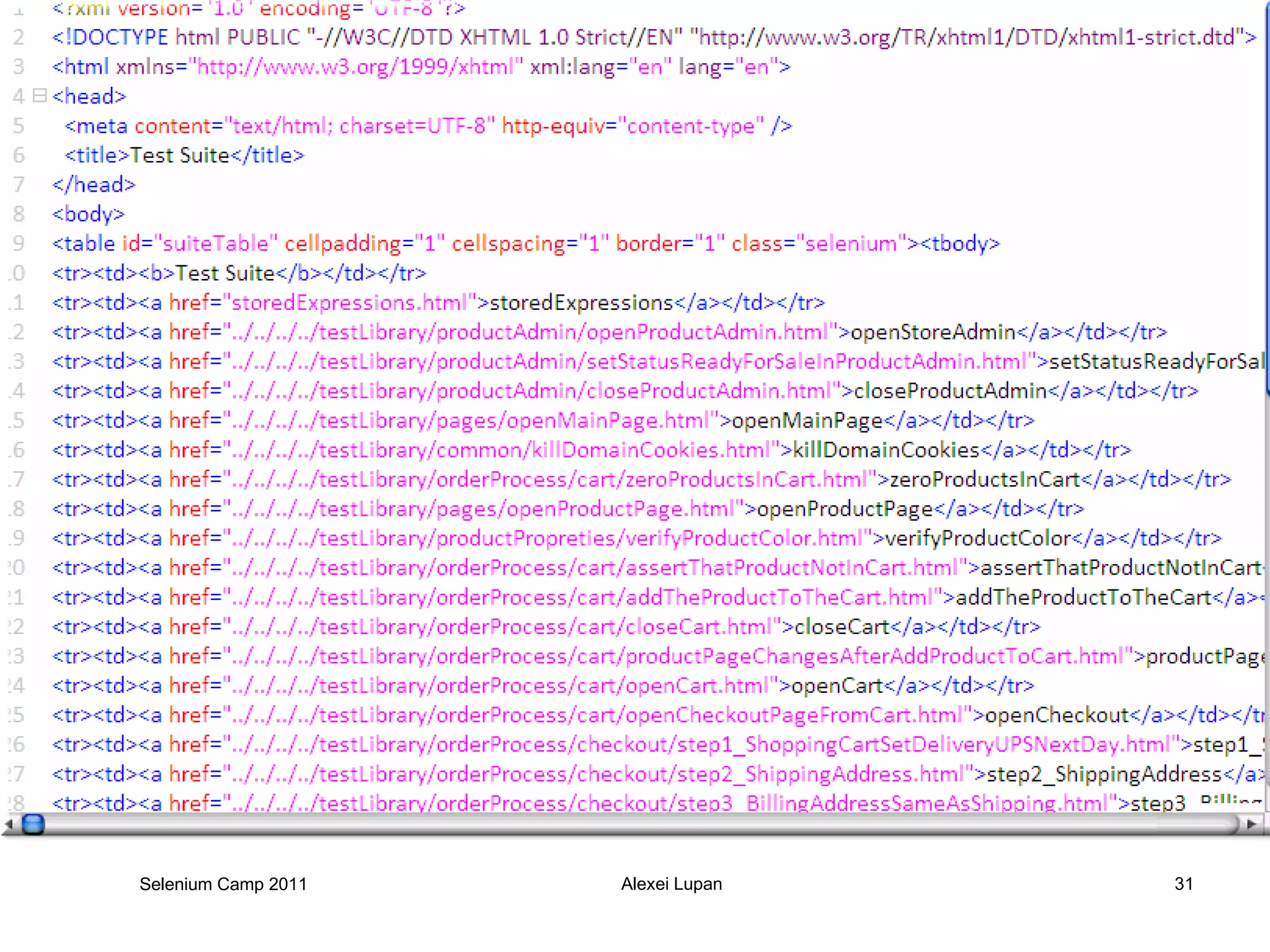Click the suiteTable id attribute value
Screen dimensions: 1270x952
tap(215, 244)
